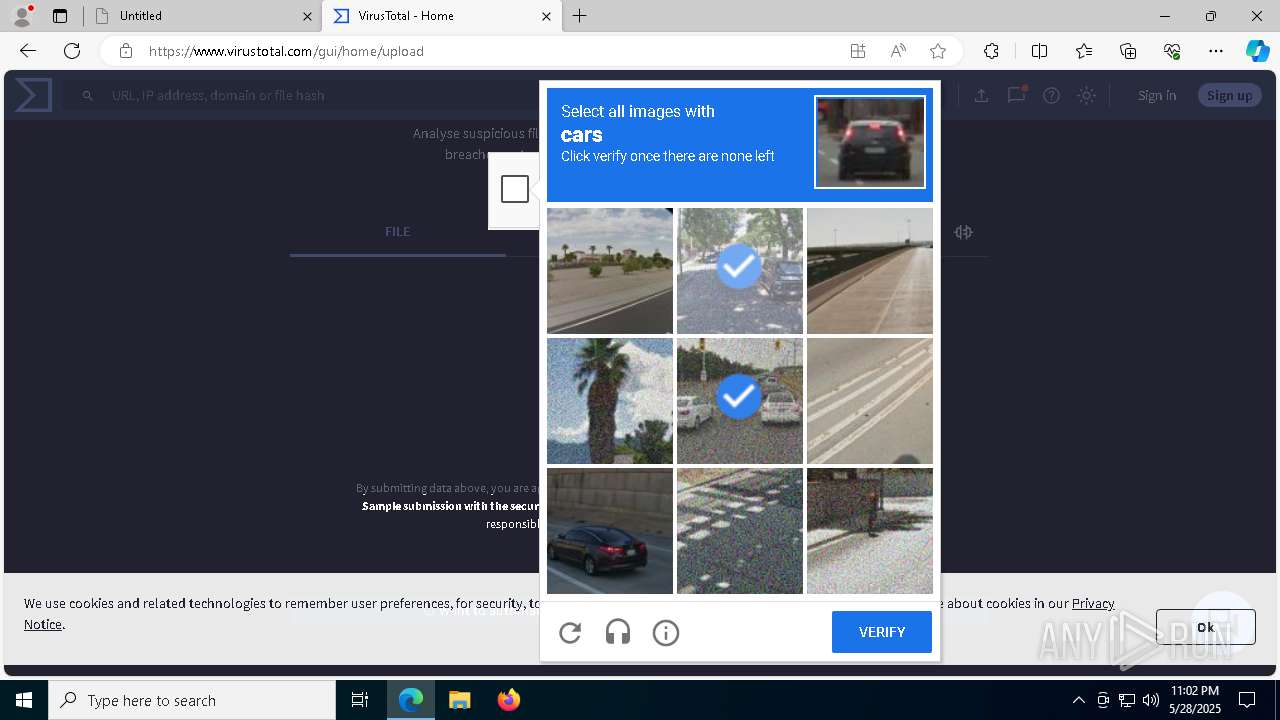Viewport: 1280px width, 720px height.
Task: Open the Sign in link
Action: click(1157, 95)
